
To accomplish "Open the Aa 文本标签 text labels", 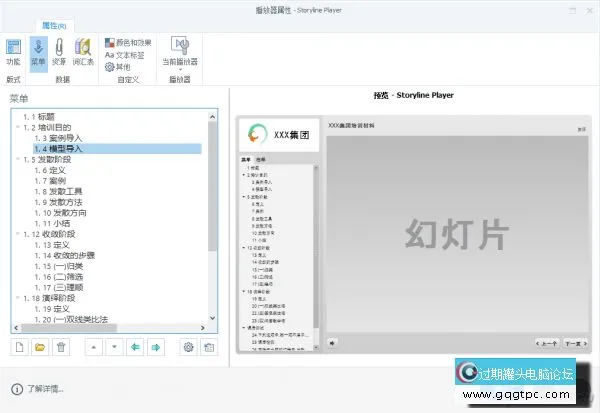I will point(125,55).
